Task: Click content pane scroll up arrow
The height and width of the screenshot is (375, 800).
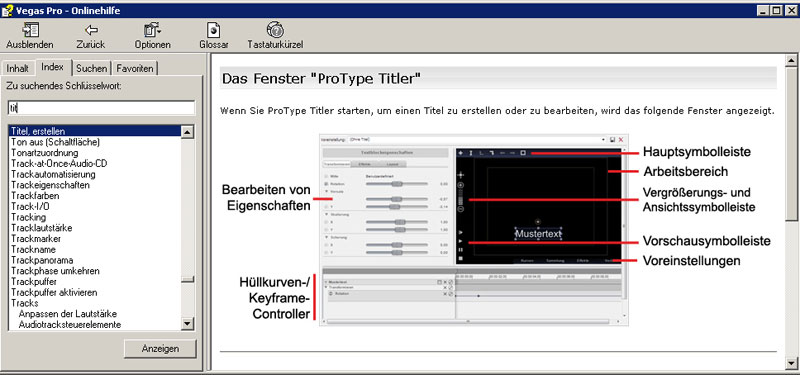Action: tap(792, 60)
